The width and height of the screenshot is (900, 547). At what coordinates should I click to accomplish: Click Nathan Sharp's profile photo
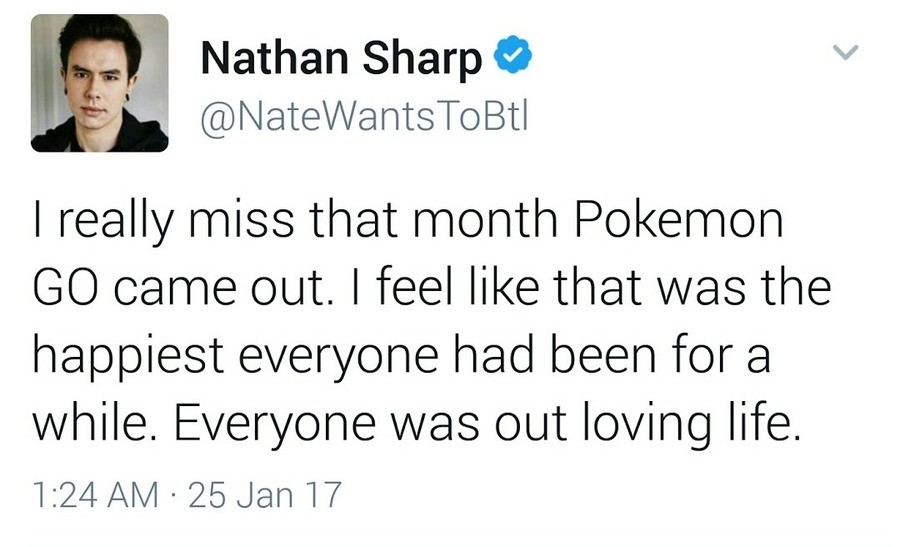tap(99, 83)
